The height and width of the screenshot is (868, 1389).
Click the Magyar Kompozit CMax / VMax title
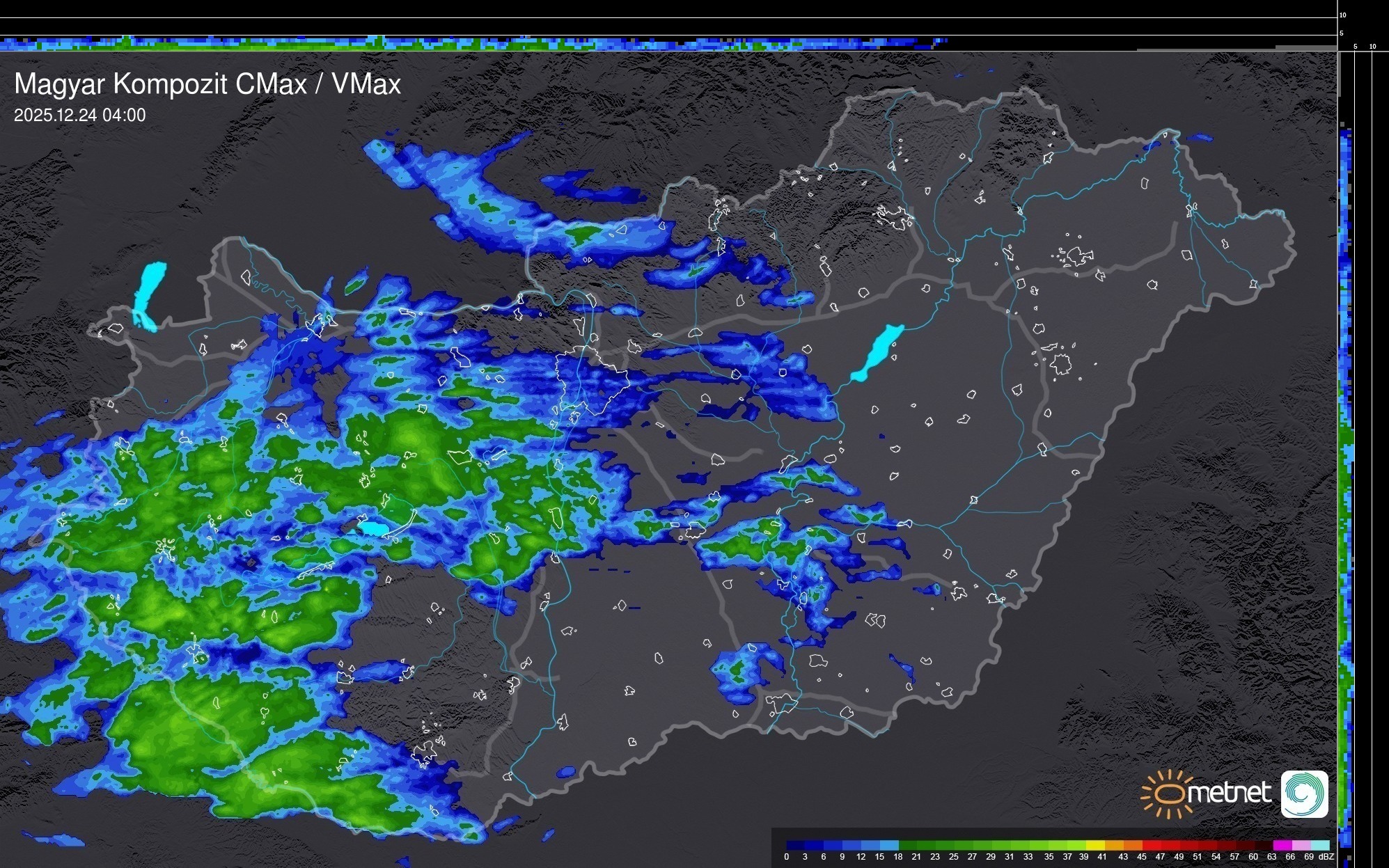[207, 84]
